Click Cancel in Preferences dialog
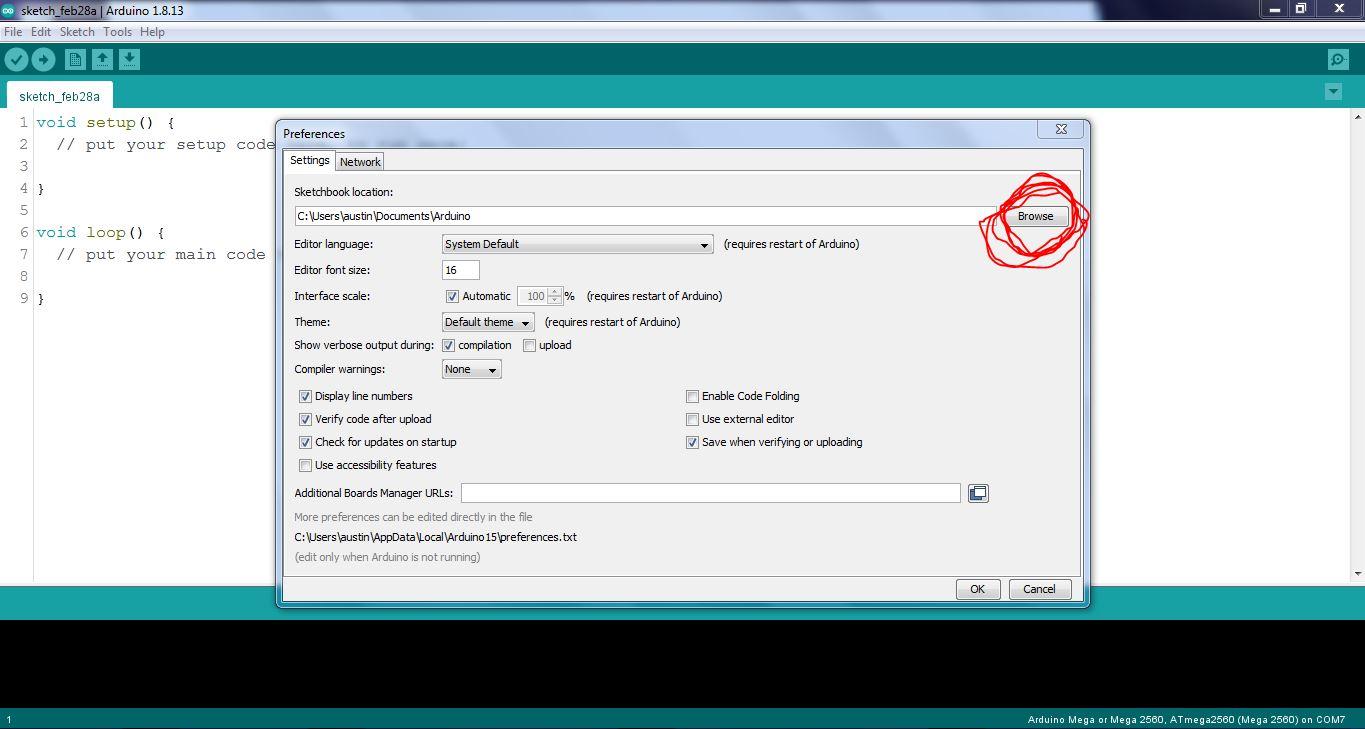The width and height of the screenshot is (1365, 729). (1039, 589)
